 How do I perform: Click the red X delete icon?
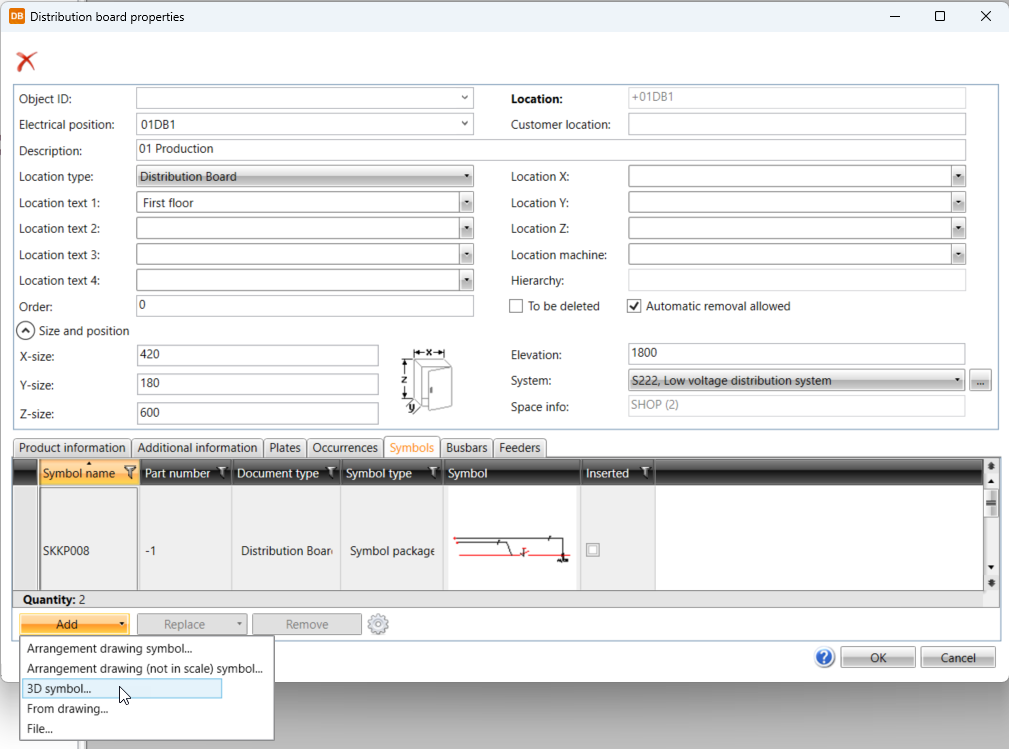[26, 61]
